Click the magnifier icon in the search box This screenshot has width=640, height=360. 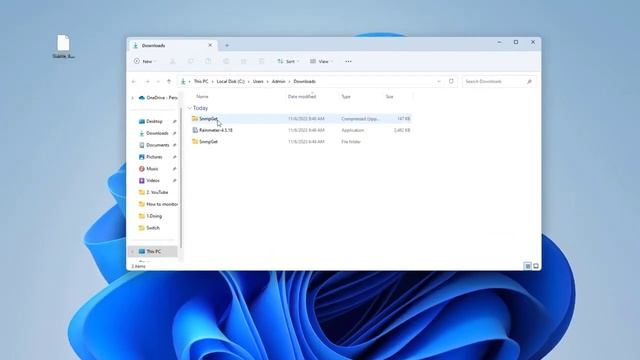click(529, 82)
